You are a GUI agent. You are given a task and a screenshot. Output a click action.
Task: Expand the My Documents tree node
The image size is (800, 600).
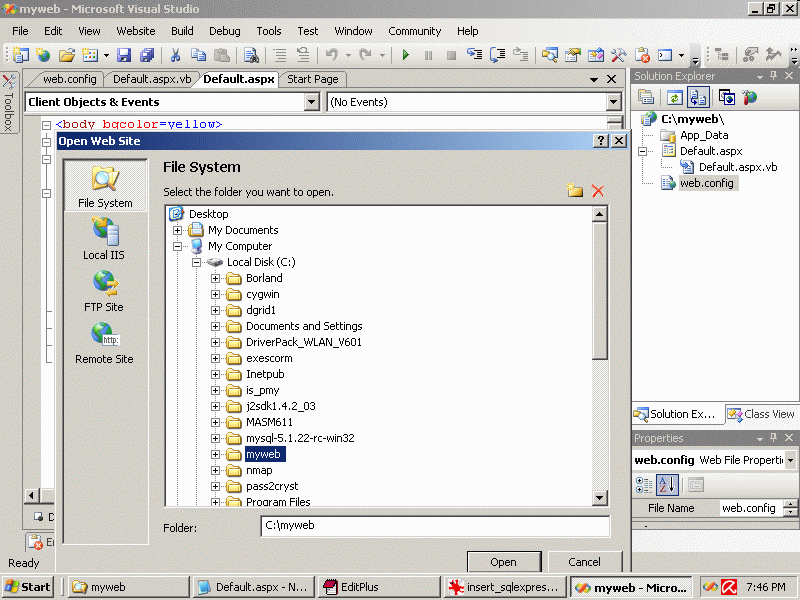[178, 230]
